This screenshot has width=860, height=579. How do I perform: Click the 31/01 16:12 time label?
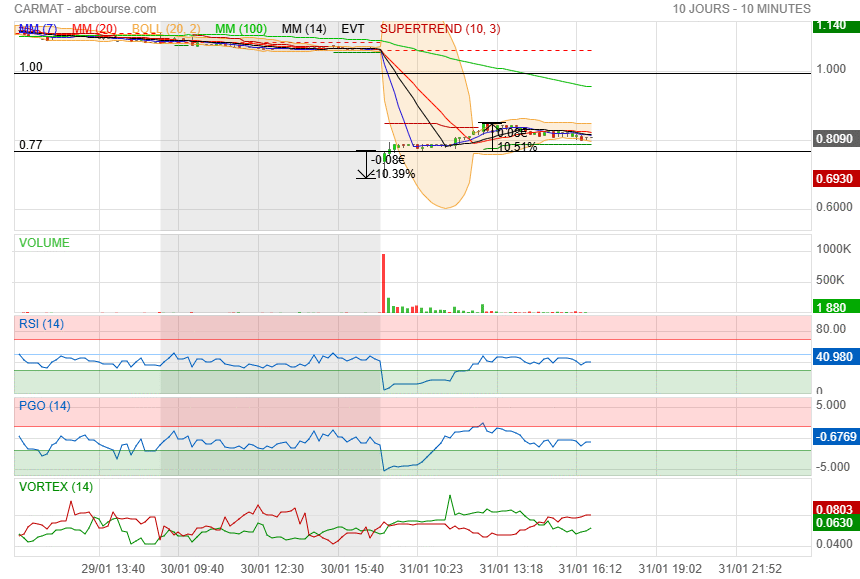[x=590, y=569]
